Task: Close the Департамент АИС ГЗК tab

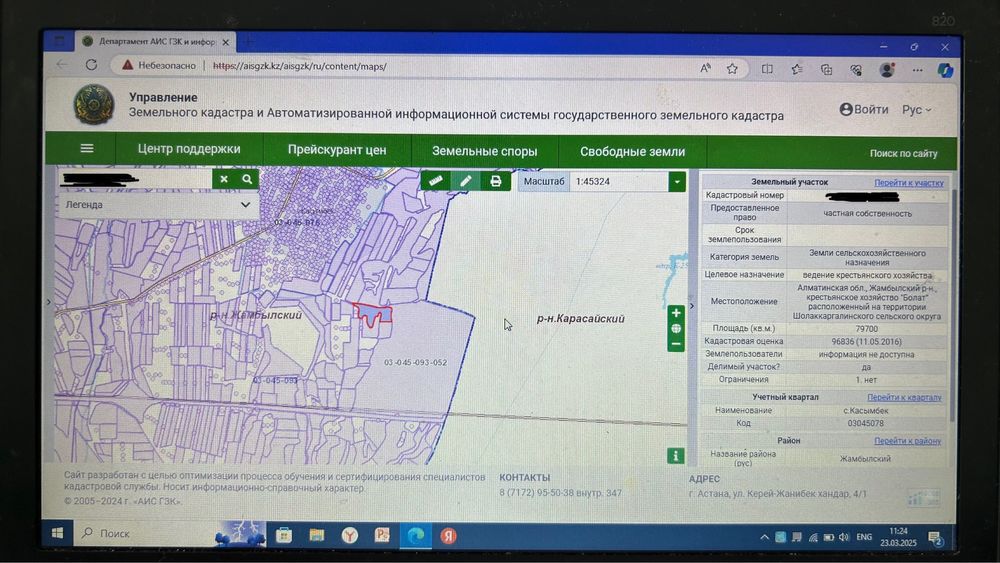Action: click(225, 42)
